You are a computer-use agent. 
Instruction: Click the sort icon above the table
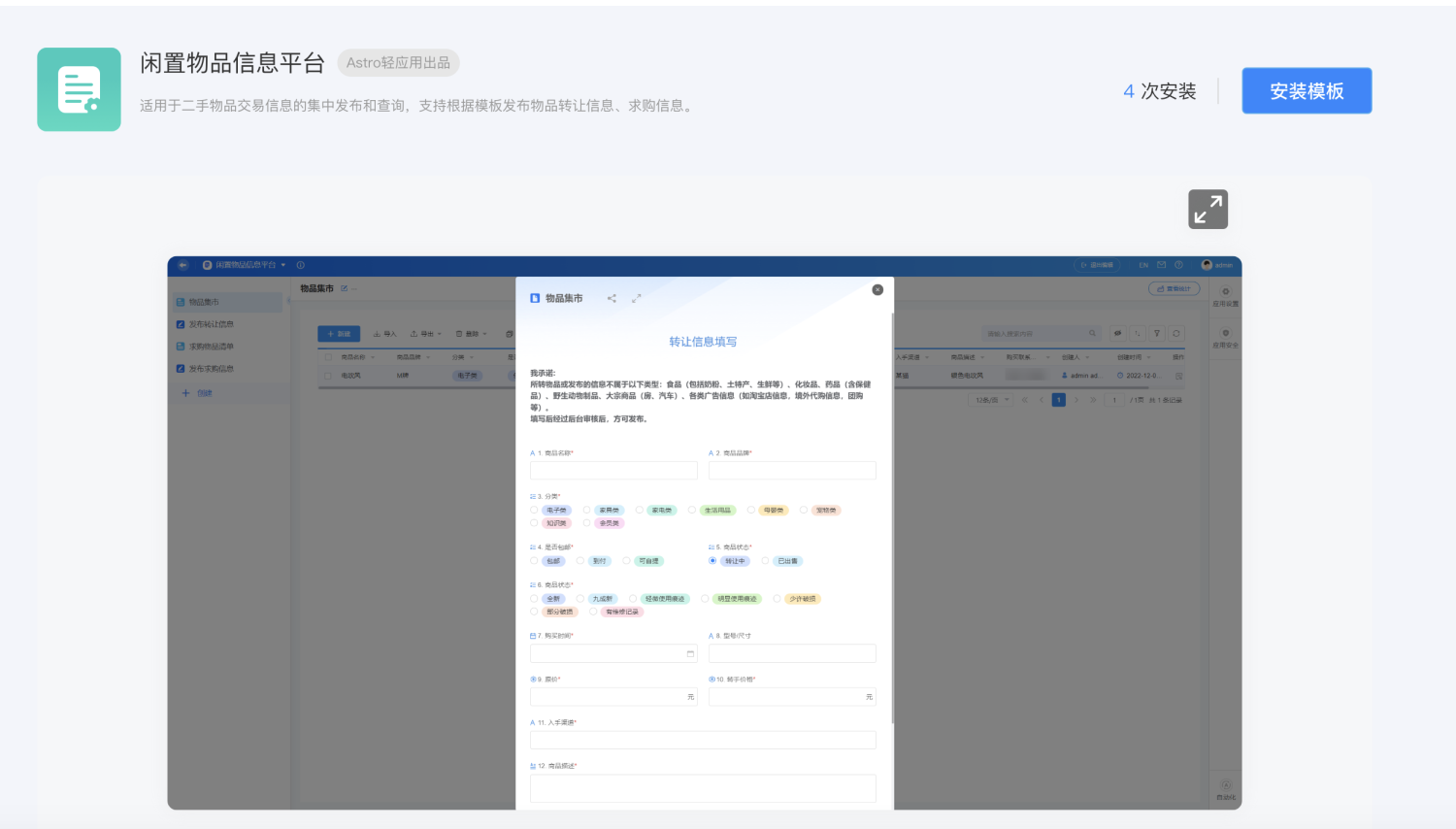pos(1138,333)
